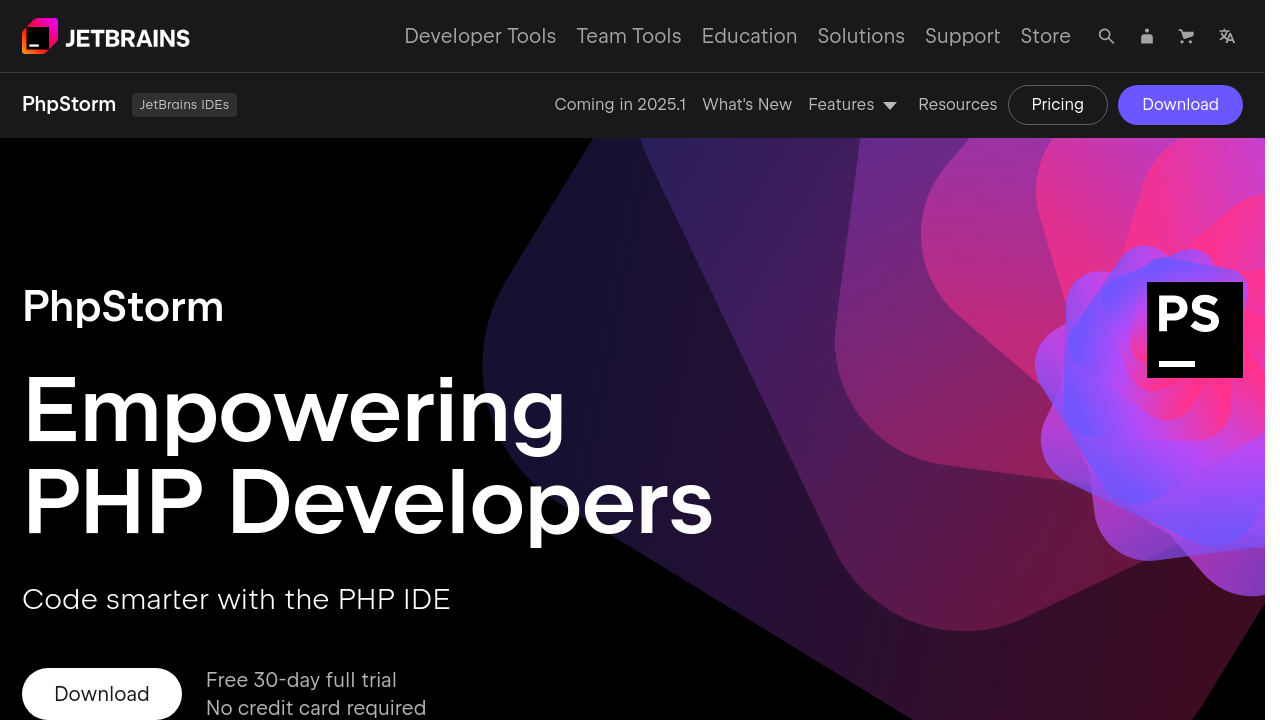Click the JetBrains IDEs badge

click(184, 104)
